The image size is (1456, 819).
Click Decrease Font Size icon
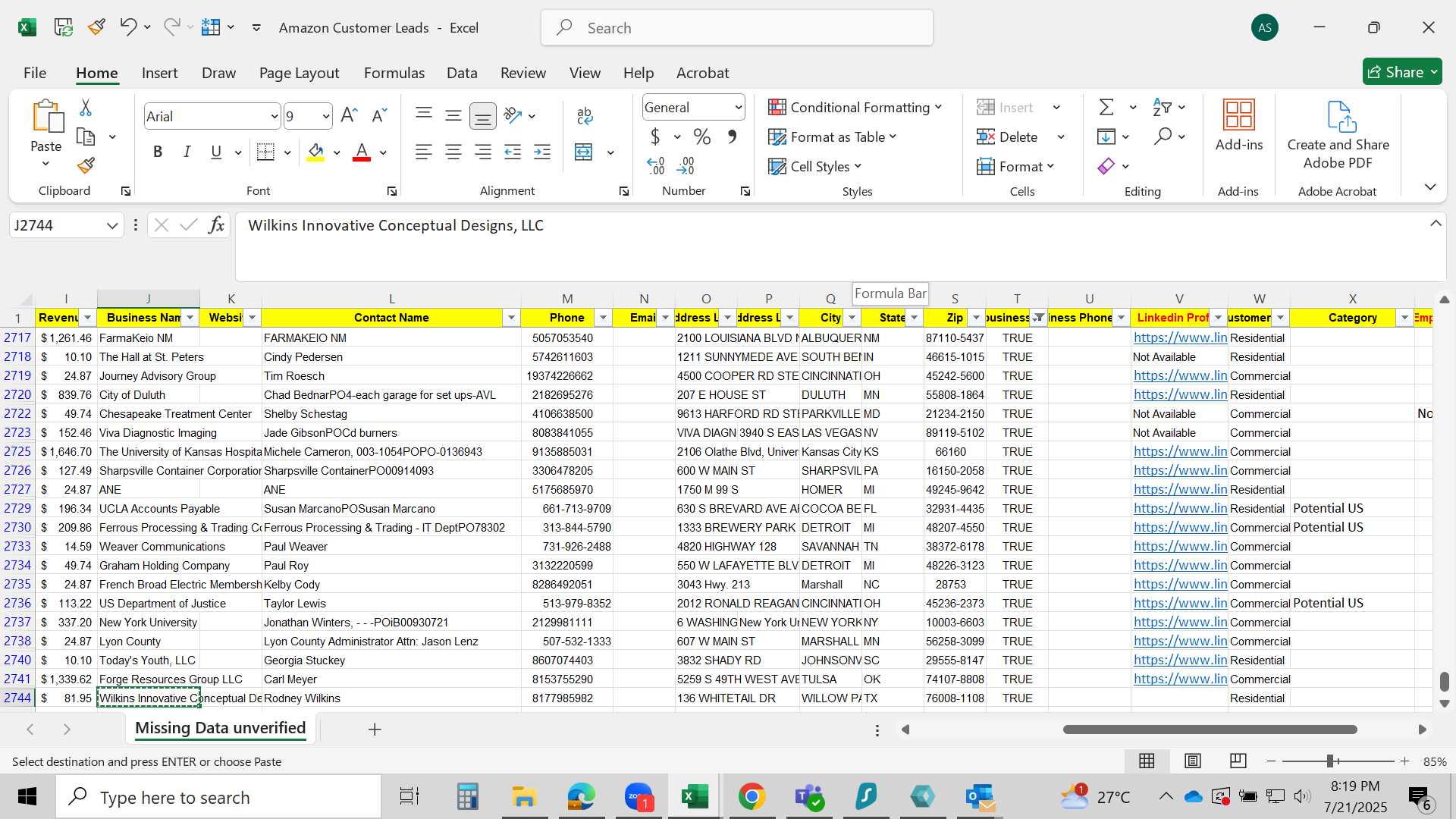[x=379, y=116]
